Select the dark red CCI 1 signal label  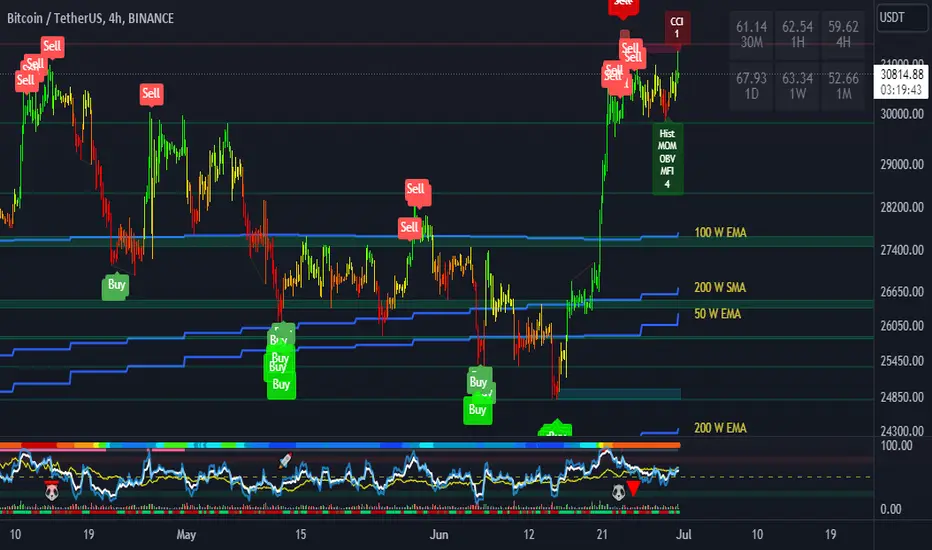pyautogui.click(x=677, y=27)
